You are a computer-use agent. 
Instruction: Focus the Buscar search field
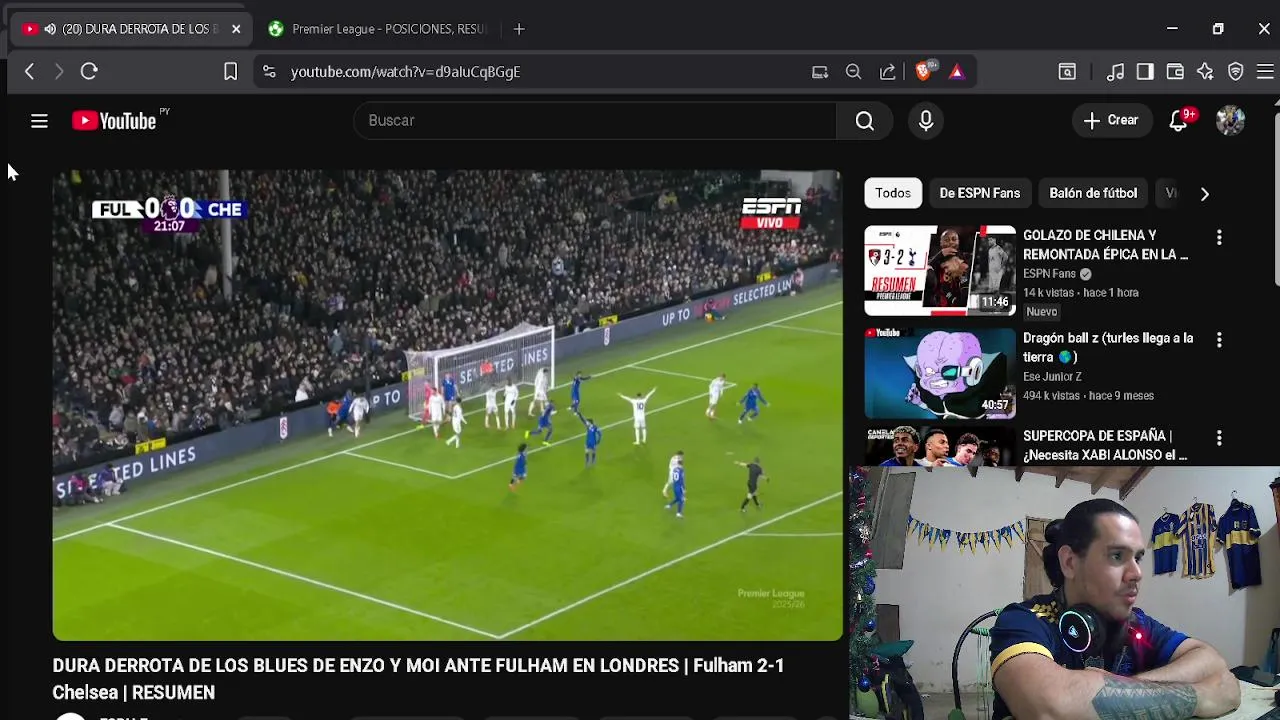(595, 121)
